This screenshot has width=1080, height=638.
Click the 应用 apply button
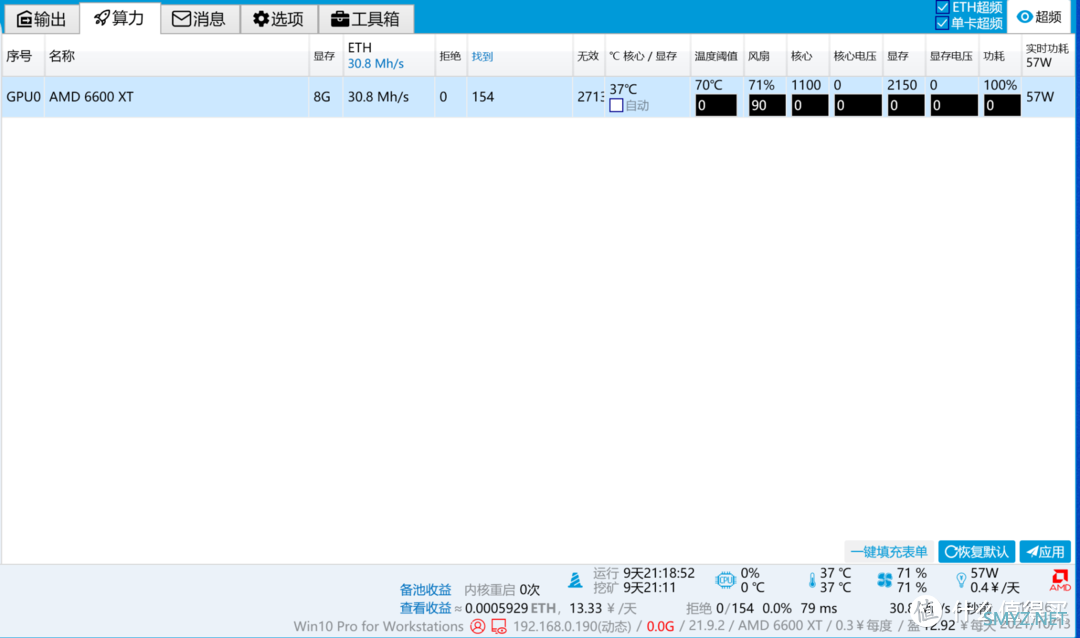1046,552
